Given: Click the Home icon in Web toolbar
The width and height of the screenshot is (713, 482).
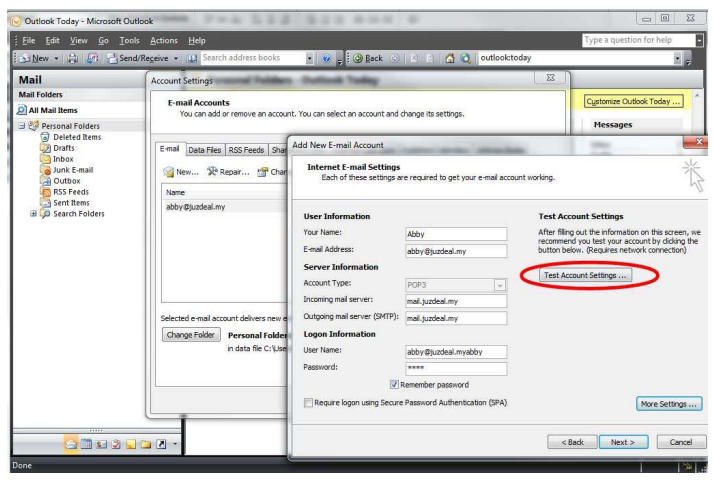Looking at the screenshot, I should (x=450, y=58).
